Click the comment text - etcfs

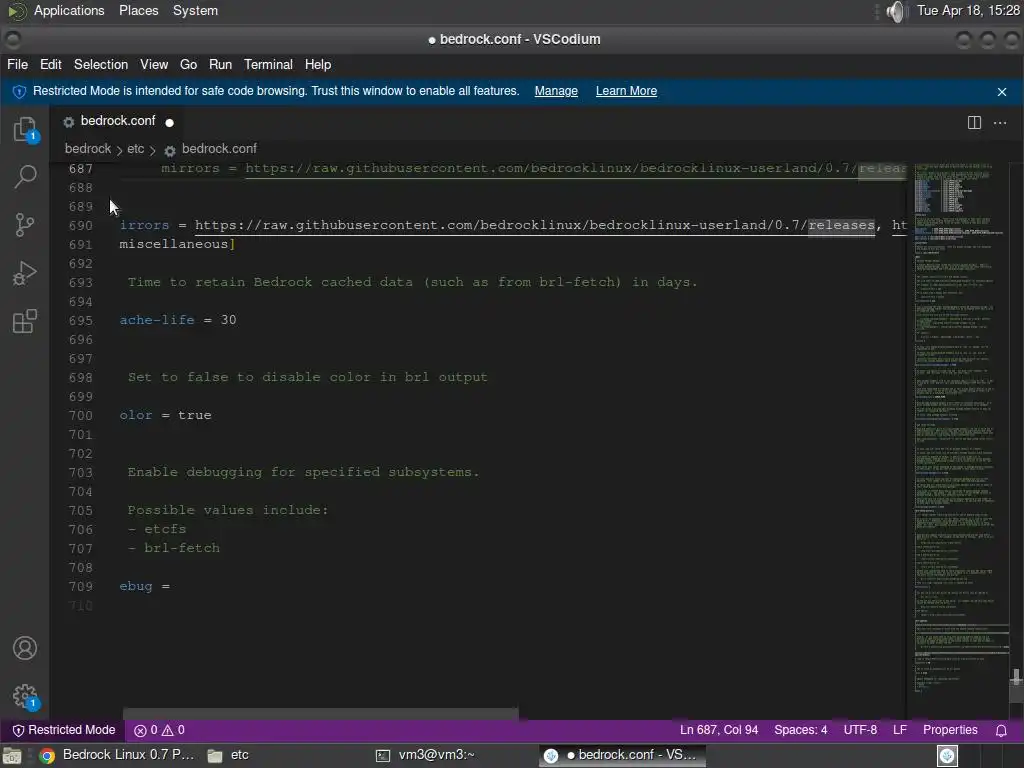157,529
